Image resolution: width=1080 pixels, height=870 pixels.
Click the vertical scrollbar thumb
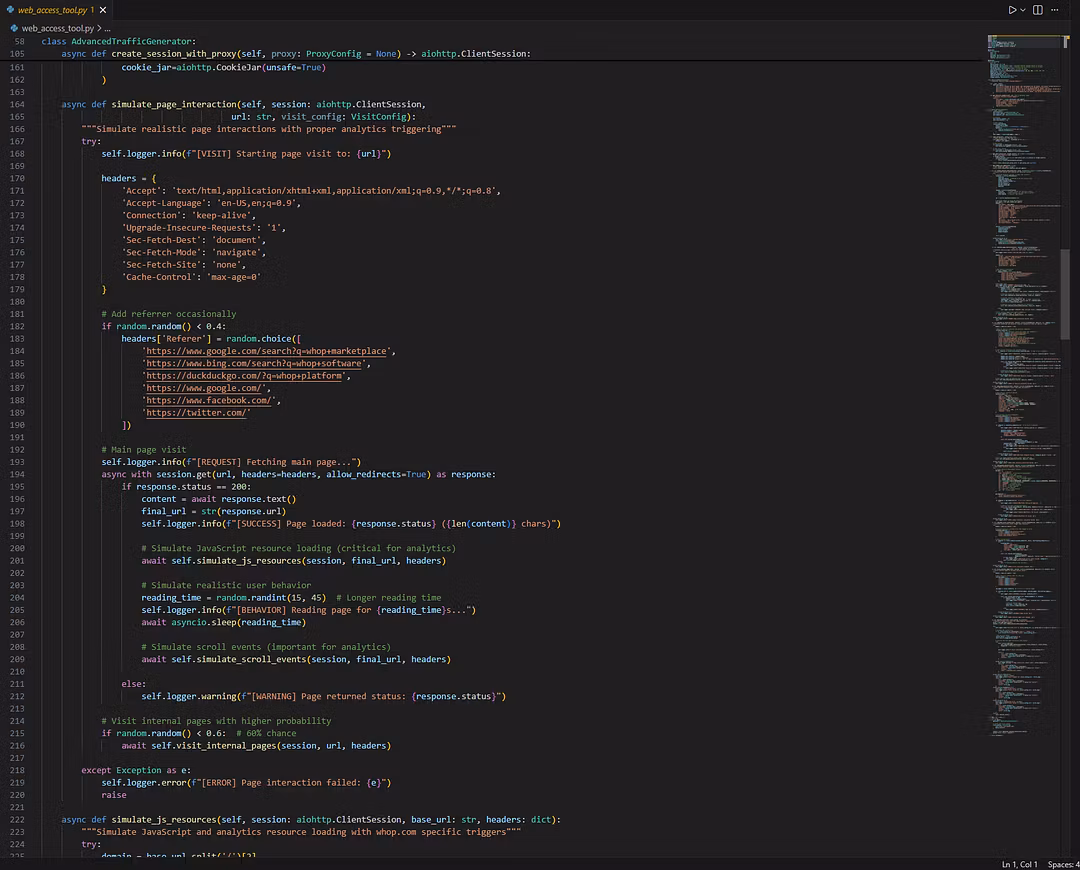coord(1065,295)
